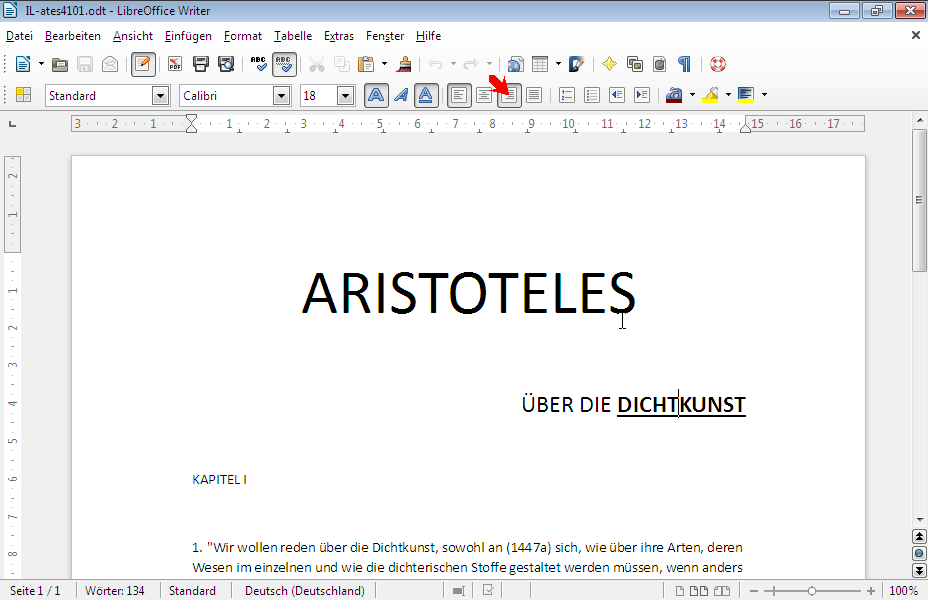Justify the paragraph
The height and width of the screenshot is (600, 928).
[534, 95]
